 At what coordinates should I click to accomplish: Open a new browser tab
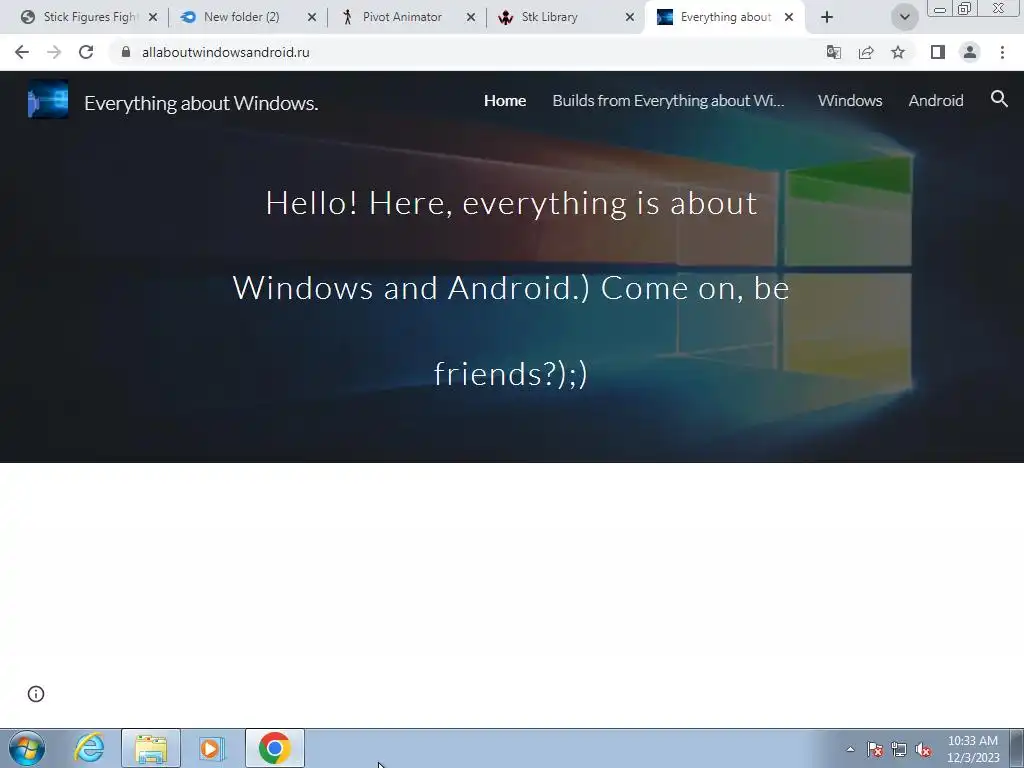click(827, 17)
